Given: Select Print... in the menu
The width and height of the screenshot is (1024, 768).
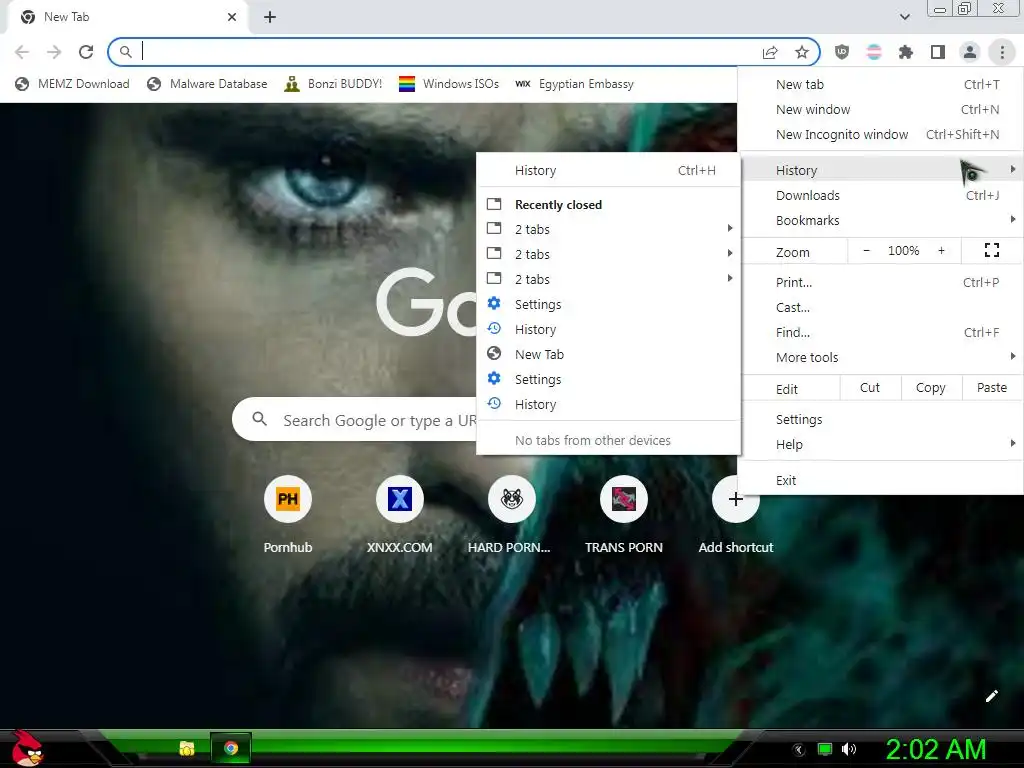Looking at the screenshot, I should (880, 282).
